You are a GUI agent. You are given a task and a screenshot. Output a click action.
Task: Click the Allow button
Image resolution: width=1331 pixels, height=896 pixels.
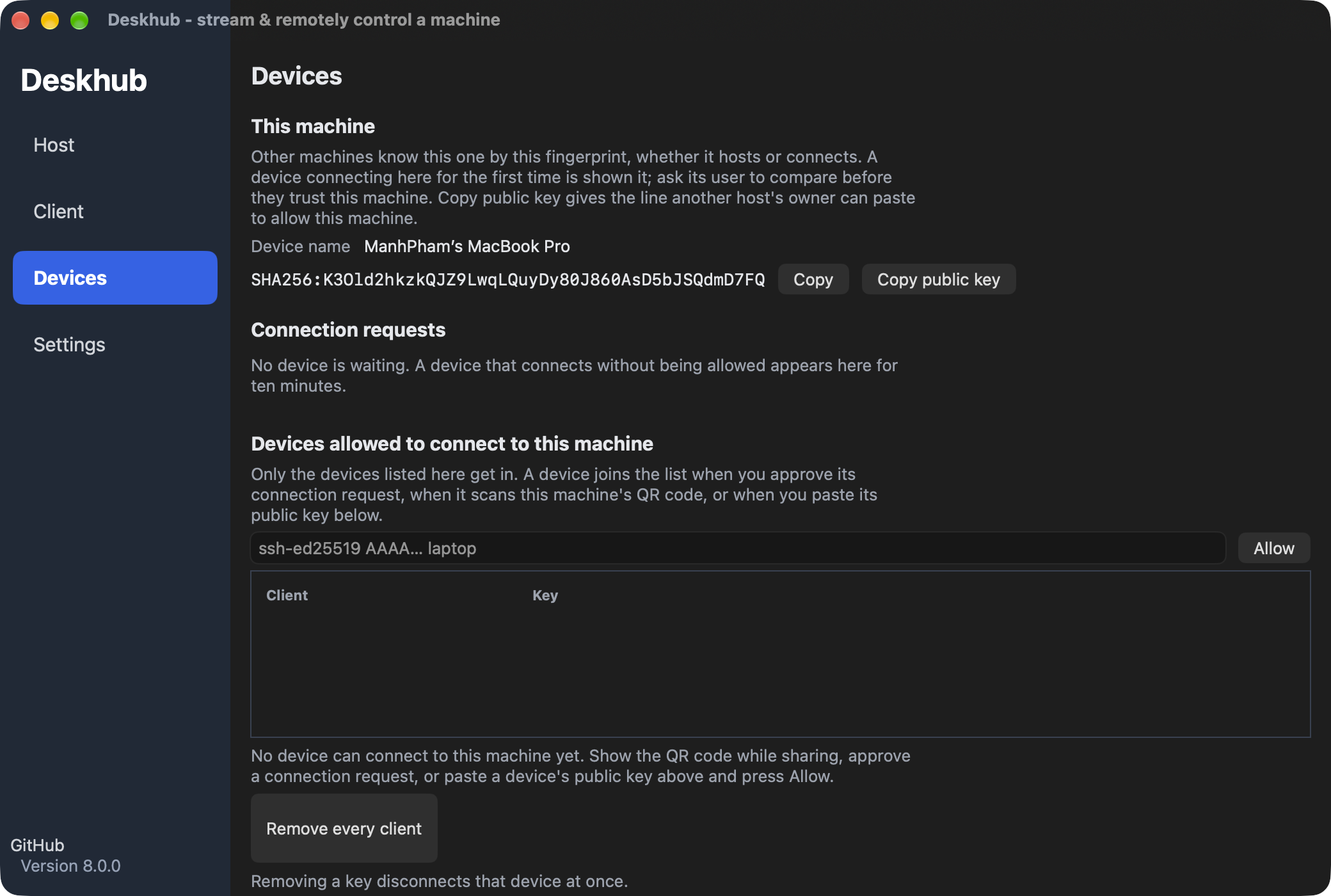pos(1273,548)
